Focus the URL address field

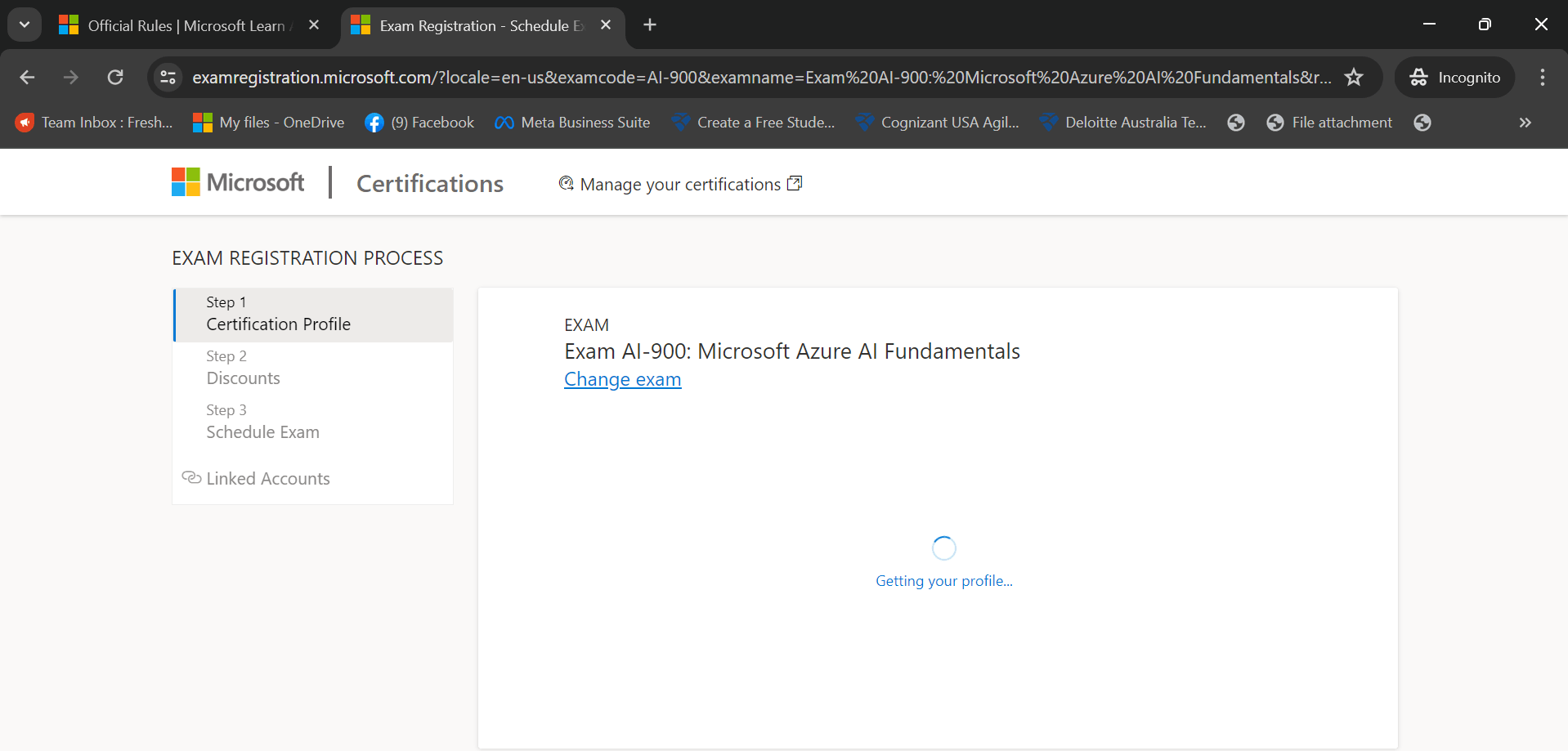coord(762,78)
